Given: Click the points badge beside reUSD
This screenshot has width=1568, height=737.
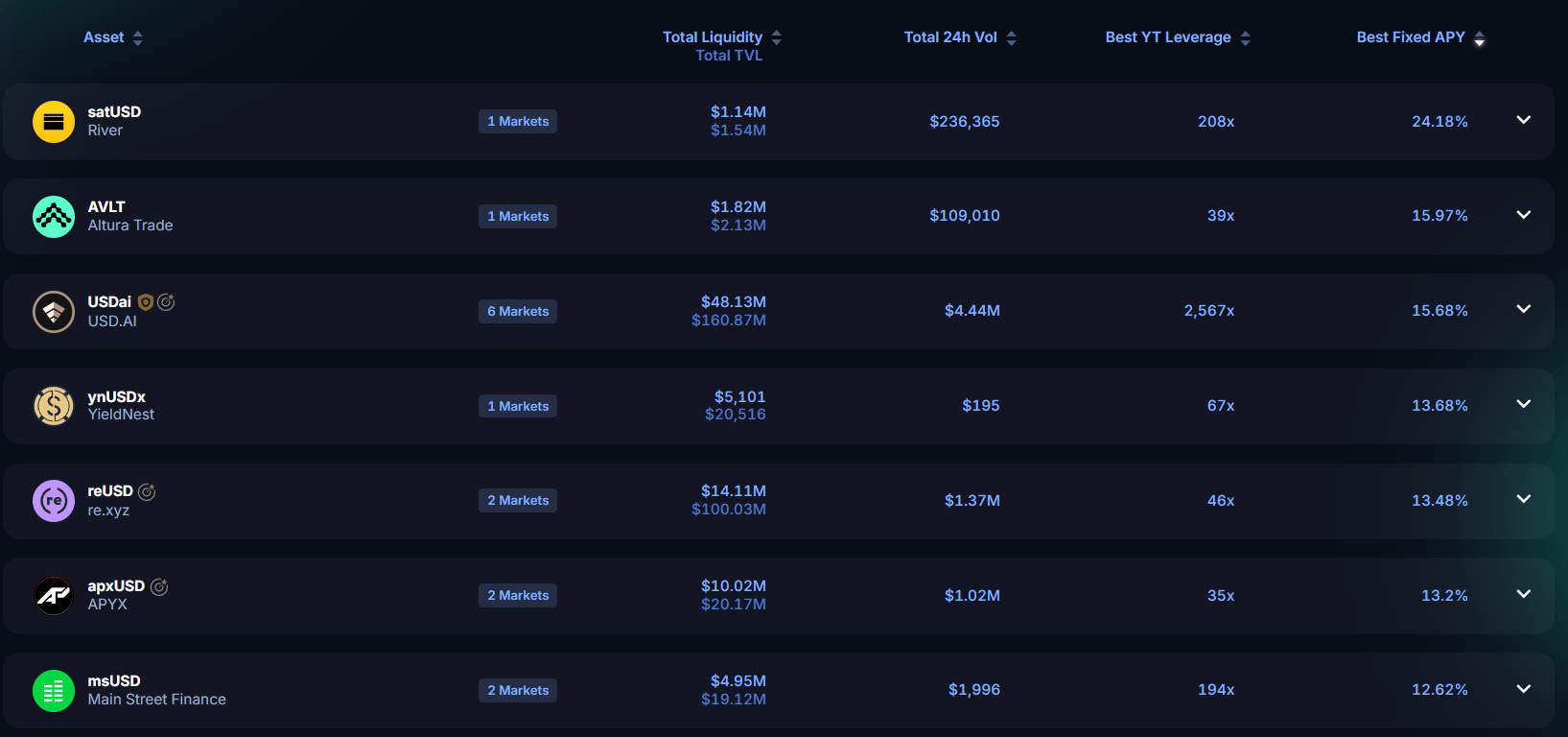Looking at the screenshot, I should tap(147, 491).
